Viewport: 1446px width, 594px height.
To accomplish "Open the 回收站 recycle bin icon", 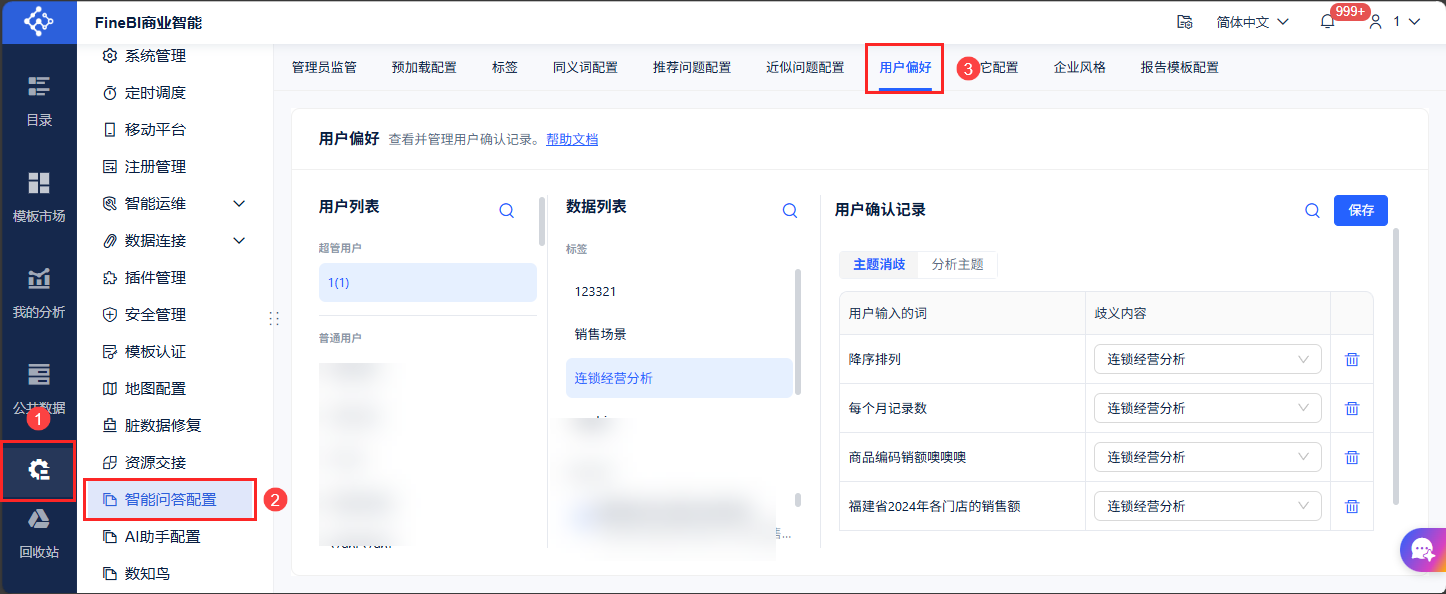I will point(38,530).
